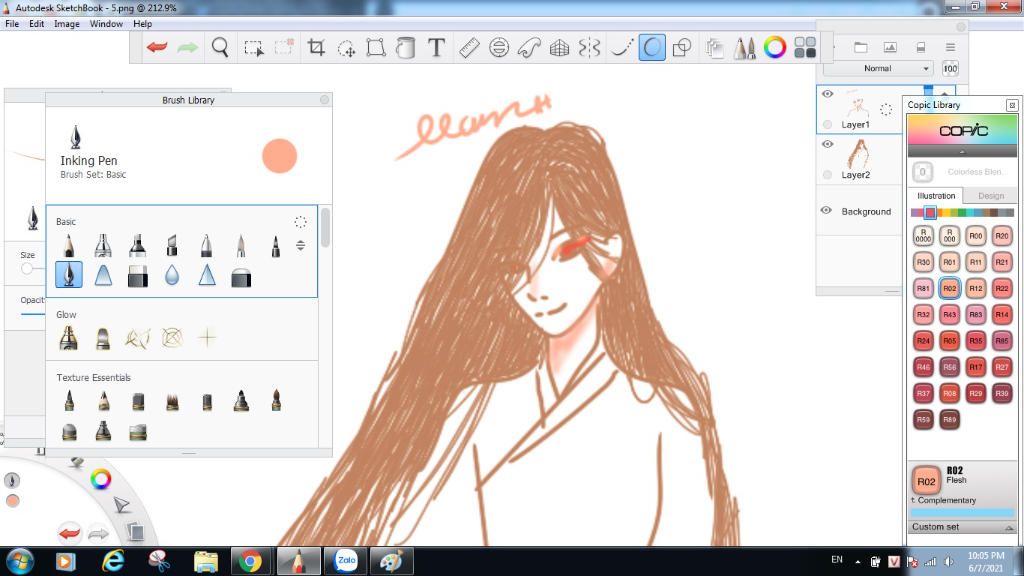Open the Perspective Guides tool

(x=559, y=48)
